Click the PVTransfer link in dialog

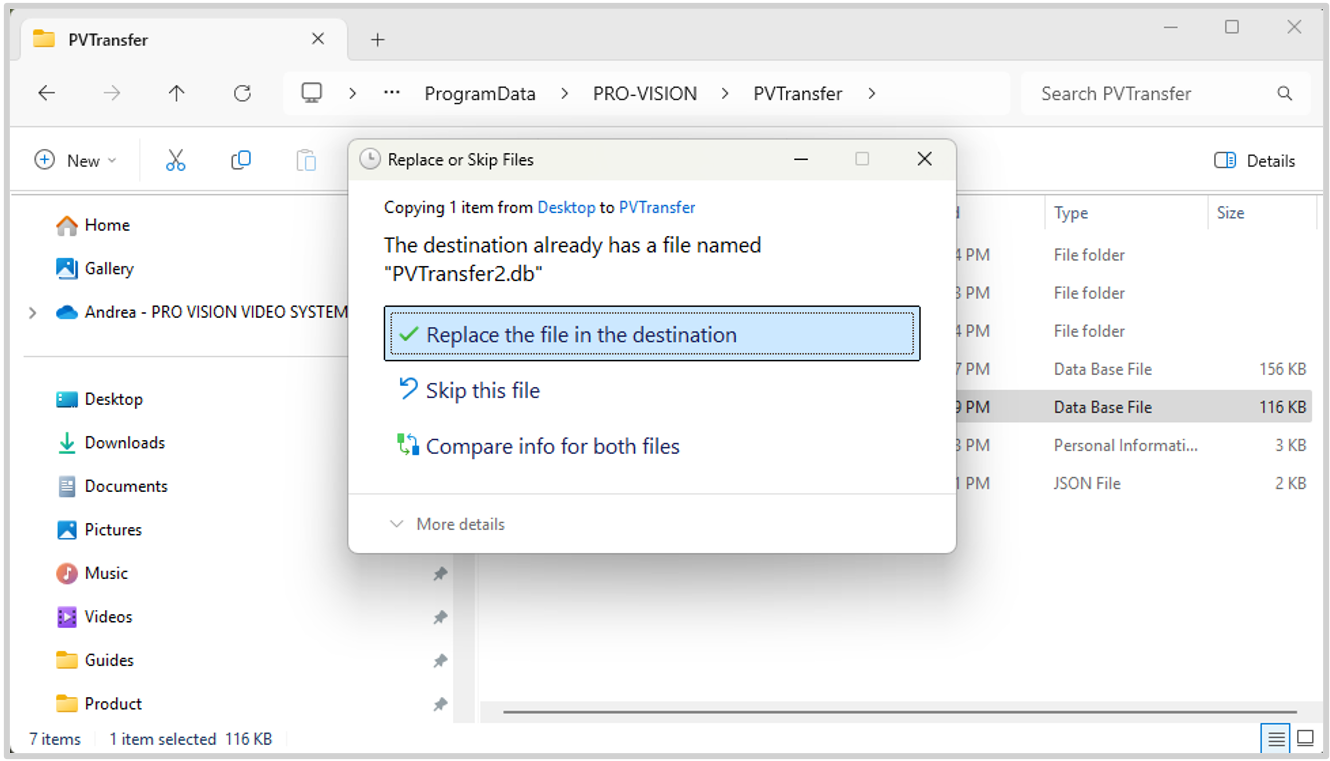click(657, 207)
